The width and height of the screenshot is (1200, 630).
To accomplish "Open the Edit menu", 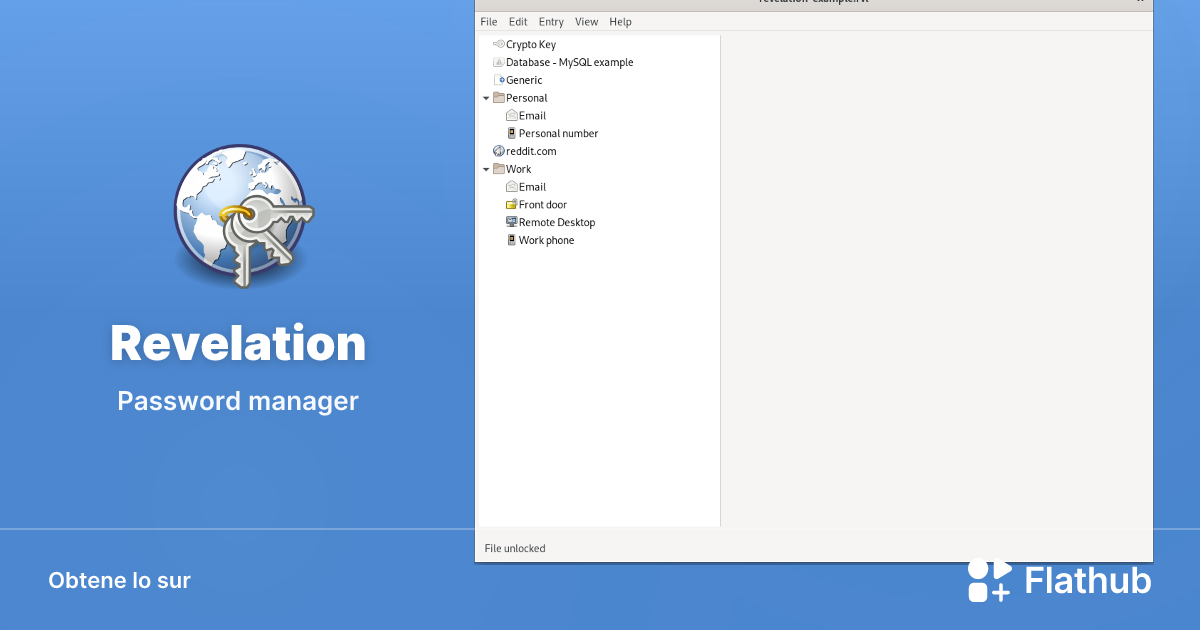I will [517, 21].
